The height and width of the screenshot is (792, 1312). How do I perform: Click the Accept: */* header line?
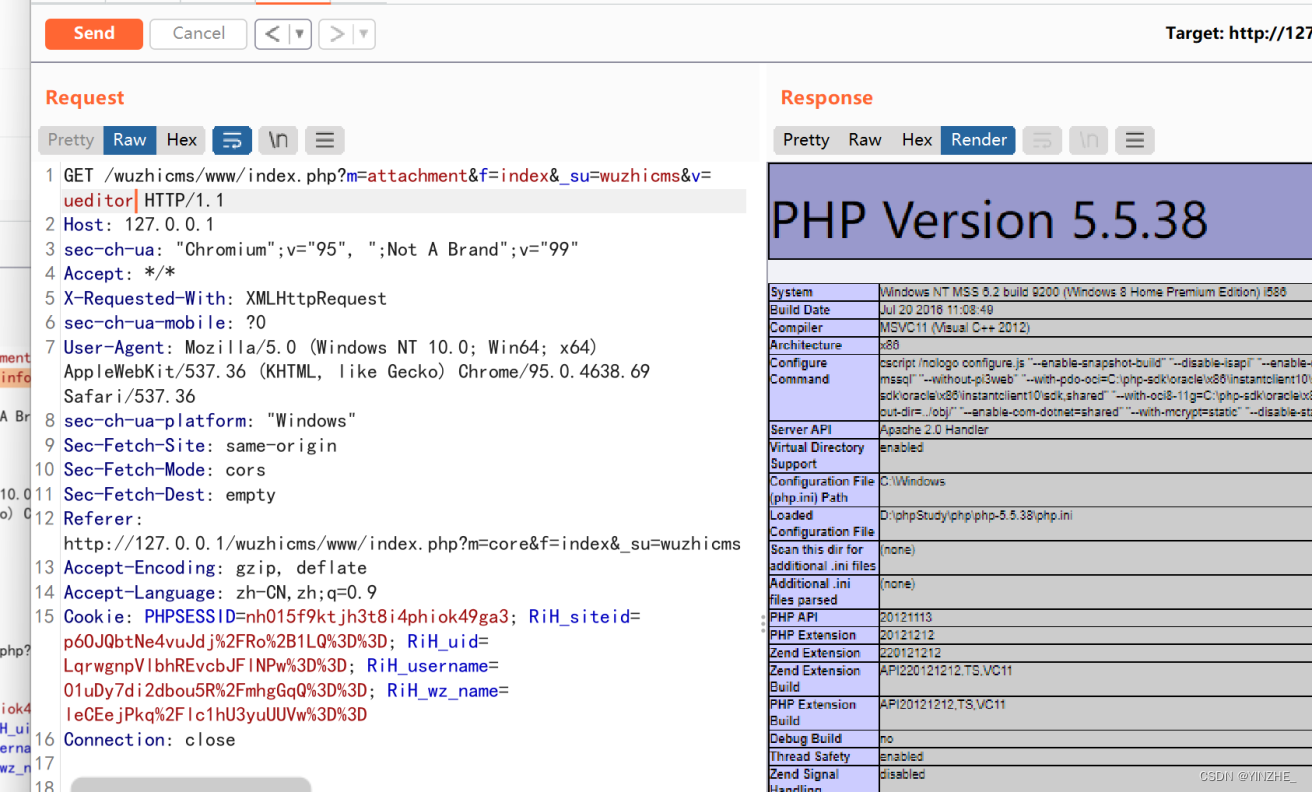point(120,274)
